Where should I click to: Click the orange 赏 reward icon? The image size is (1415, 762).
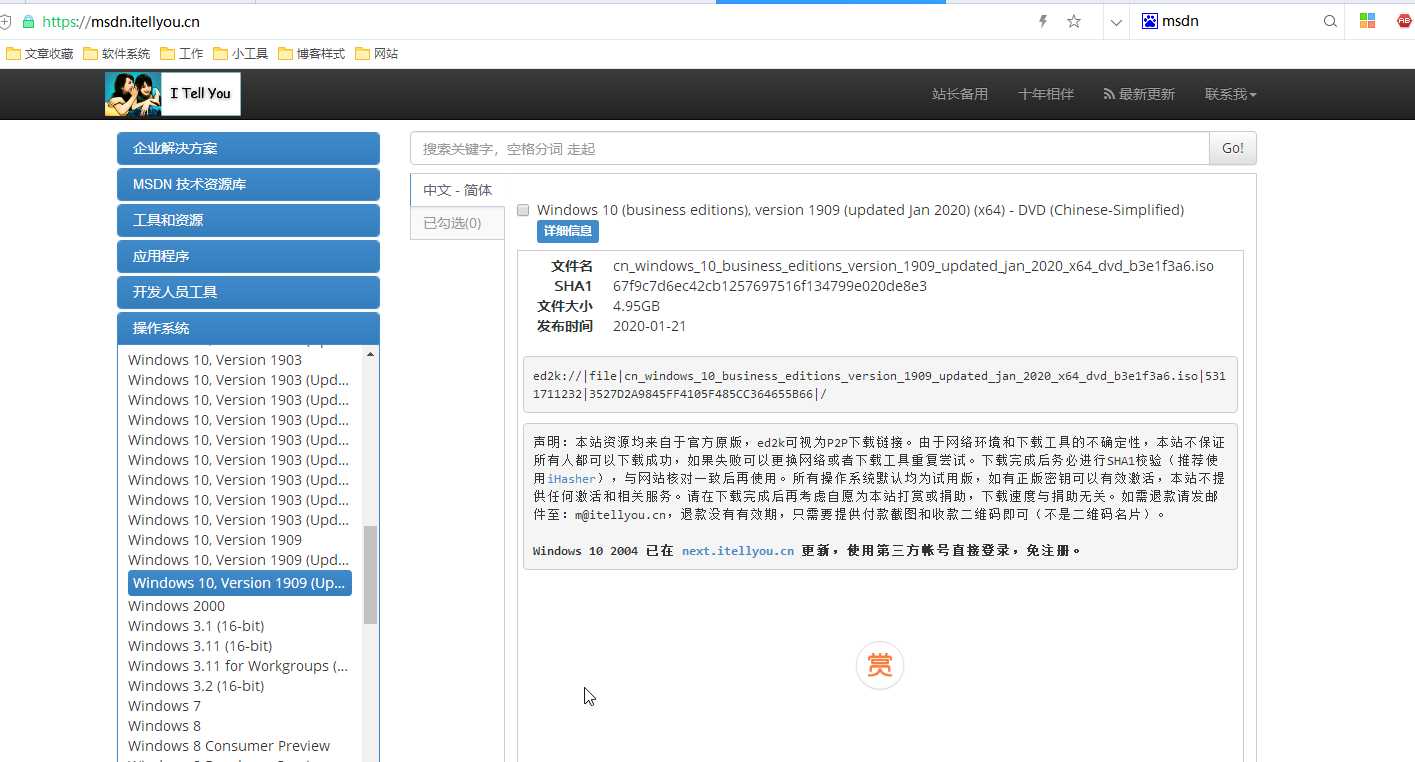880,666
